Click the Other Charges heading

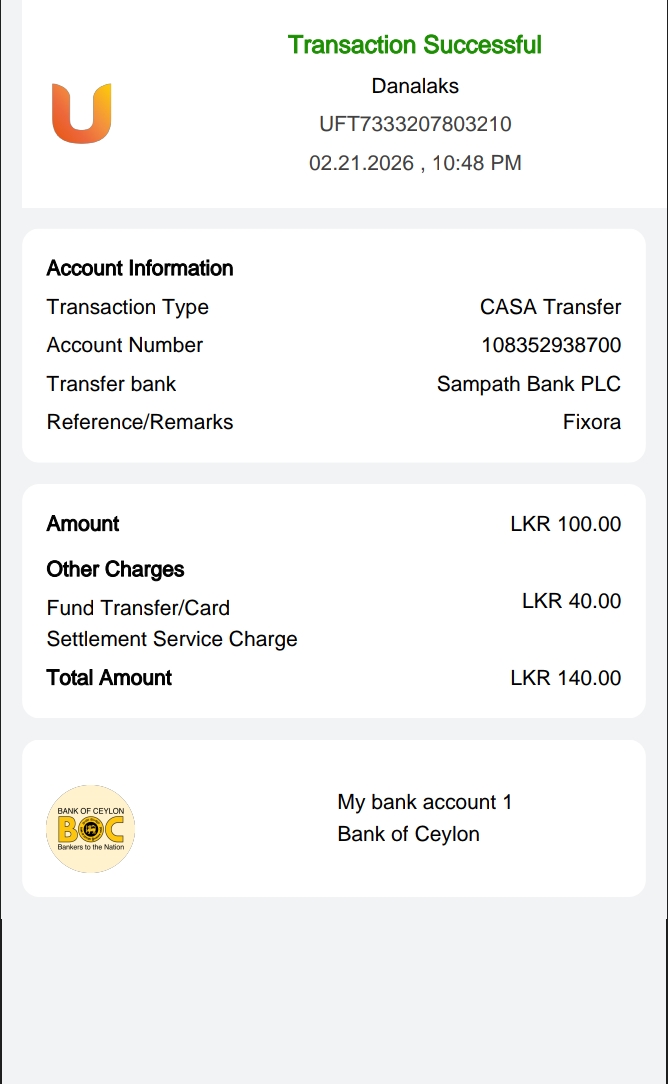point(115,569)
